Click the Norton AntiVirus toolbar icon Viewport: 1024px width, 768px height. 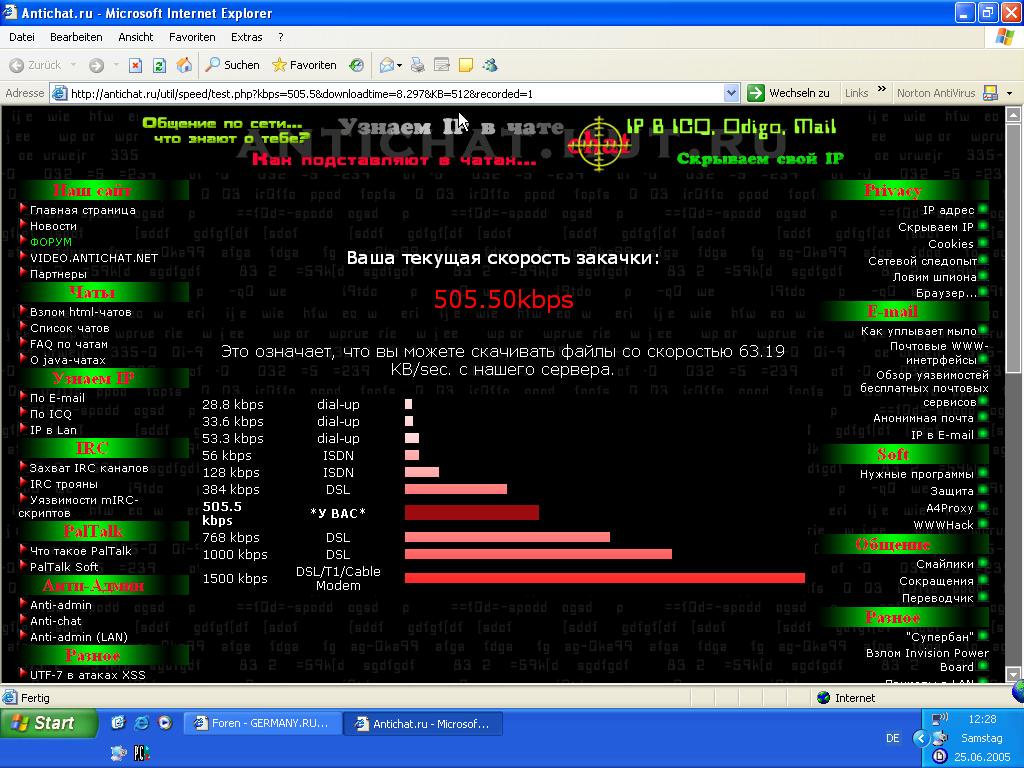tap(990, 93)
